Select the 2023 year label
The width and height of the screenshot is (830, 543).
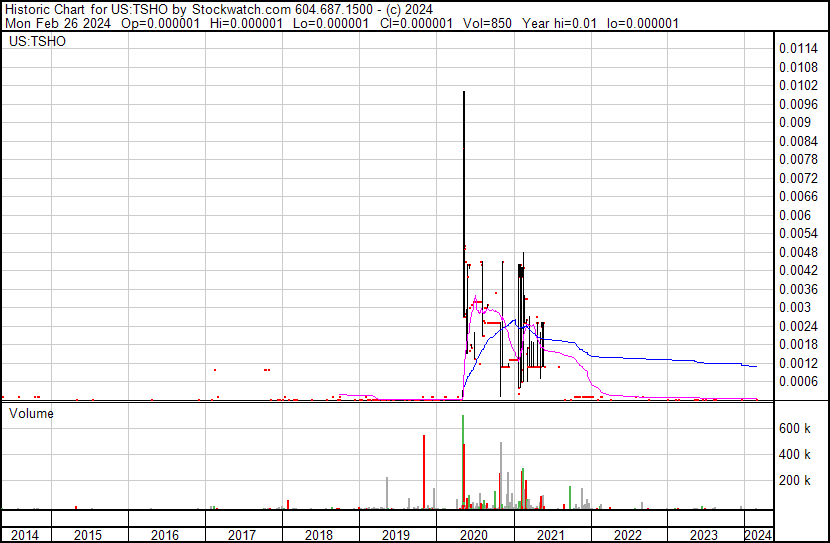tap(704, 535)
